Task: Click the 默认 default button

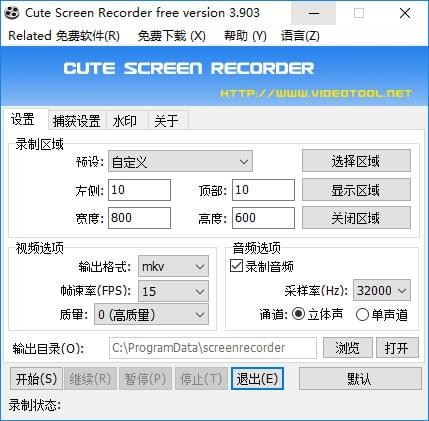Action: point(360,379)
